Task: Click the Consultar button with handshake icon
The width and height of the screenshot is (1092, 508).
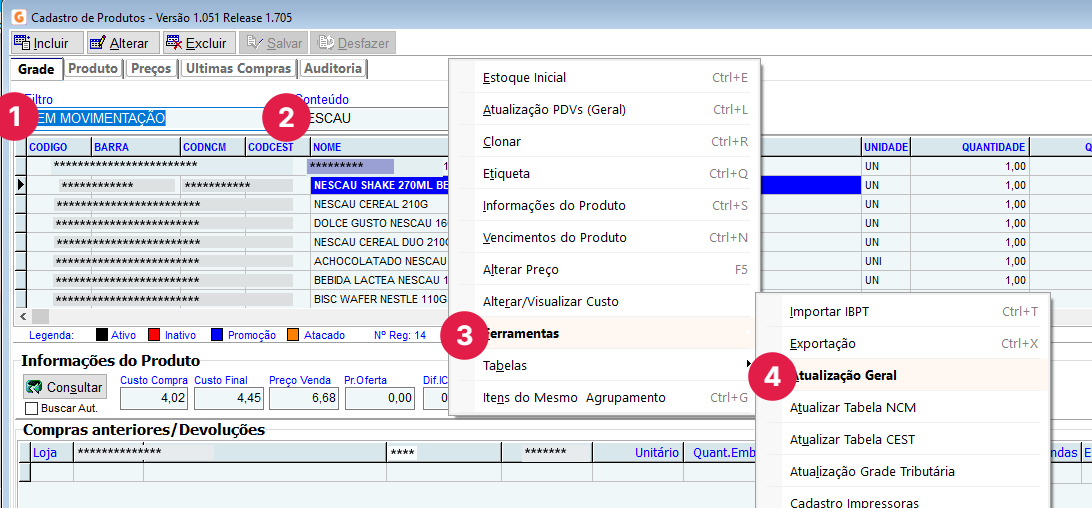Action: pyautogui.click(x=64, y=386)
